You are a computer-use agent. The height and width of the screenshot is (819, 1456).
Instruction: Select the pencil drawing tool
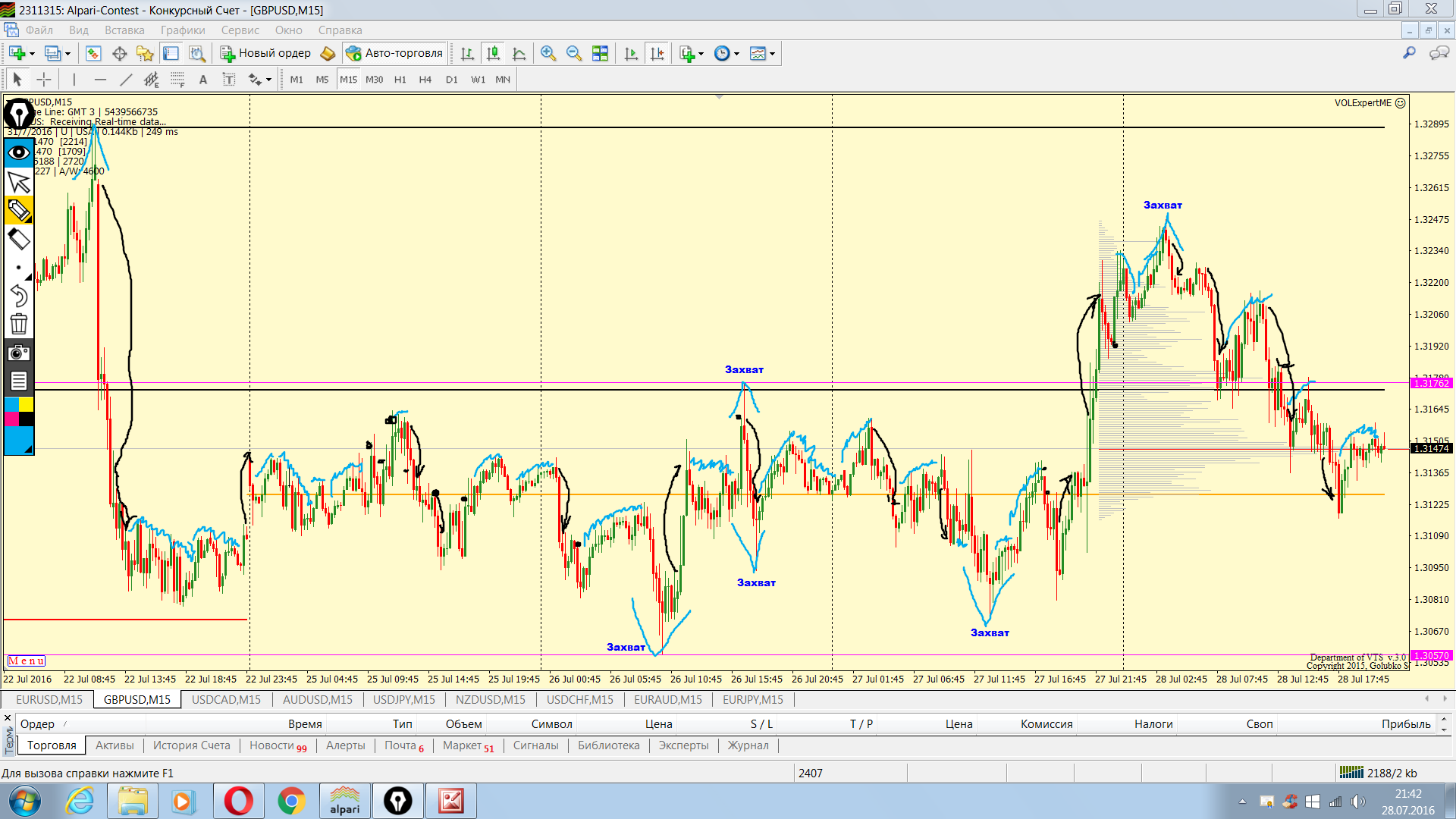pos(18,210)
